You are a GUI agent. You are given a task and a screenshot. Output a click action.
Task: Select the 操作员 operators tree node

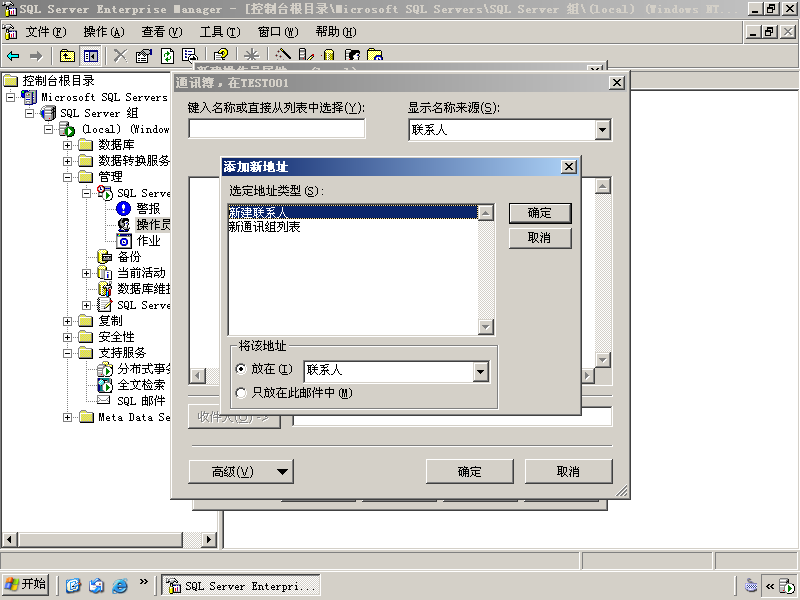pyautogui.click(x=153, y=224)
